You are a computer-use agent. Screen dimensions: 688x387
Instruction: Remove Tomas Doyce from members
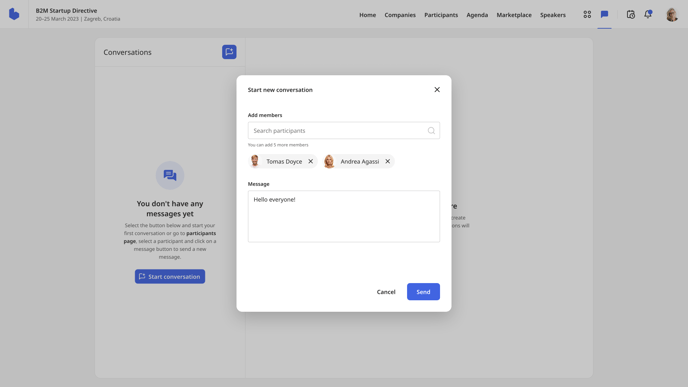tap(311, 161)
